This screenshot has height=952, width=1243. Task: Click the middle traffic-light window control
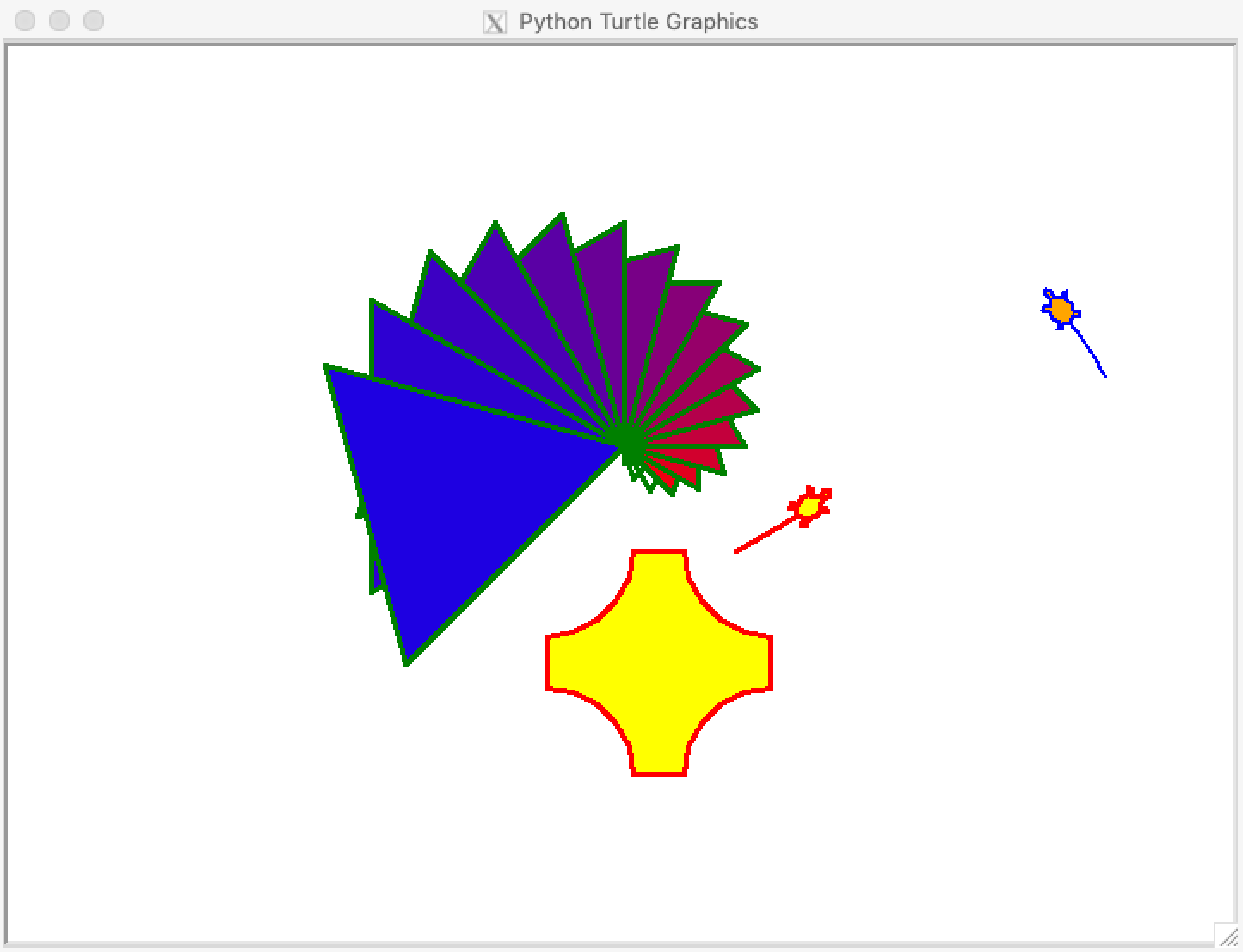pos(59,21)
